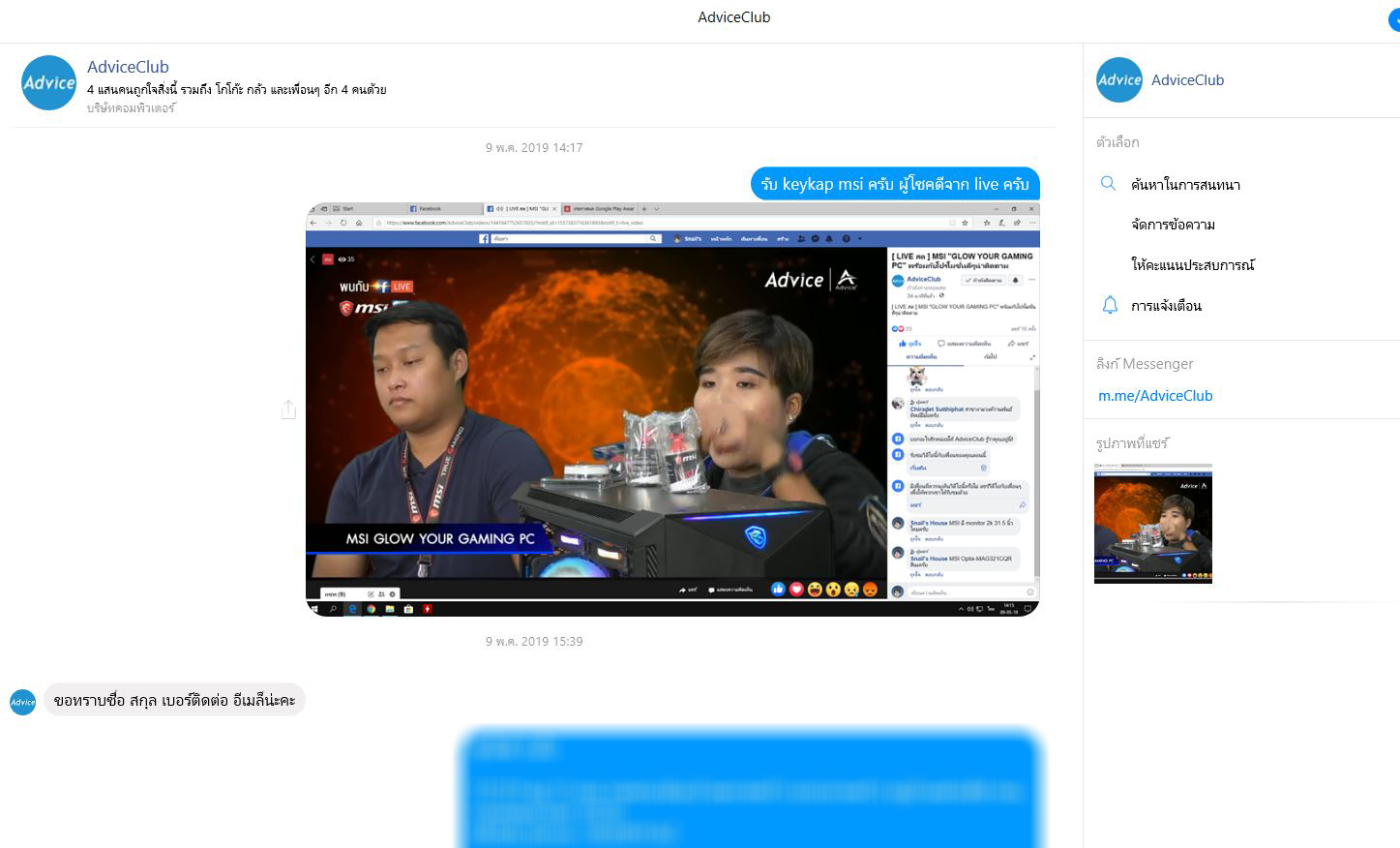1400x848 pixels.
Task: Click the "รูปภาพที่แชร์" section heading
Action: coord(1132,443)
